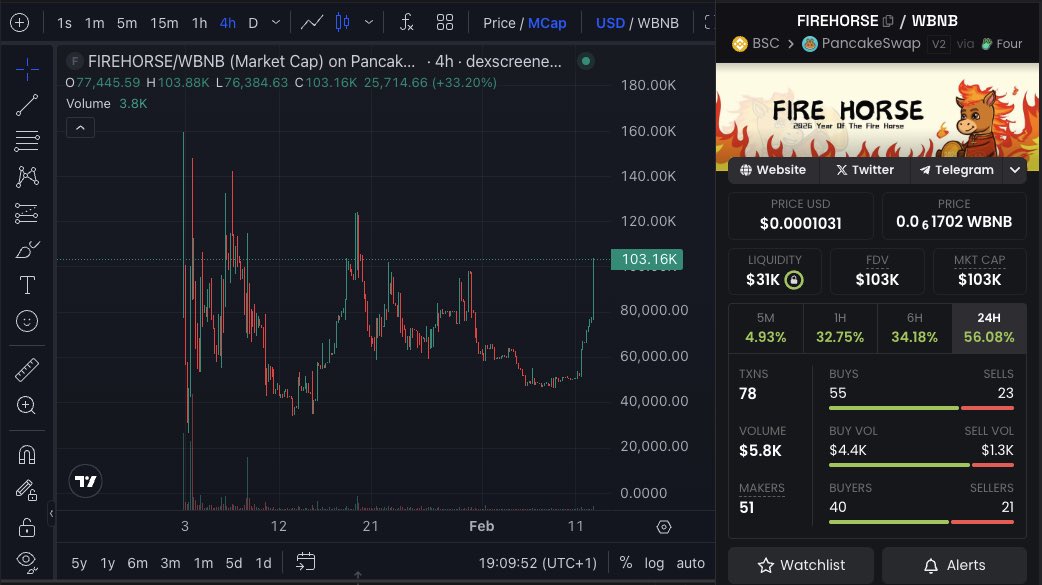The width and height of the screenshot is (1042, 585).
Task: Switch to the 1h timeframe
Action: (199, 23)
